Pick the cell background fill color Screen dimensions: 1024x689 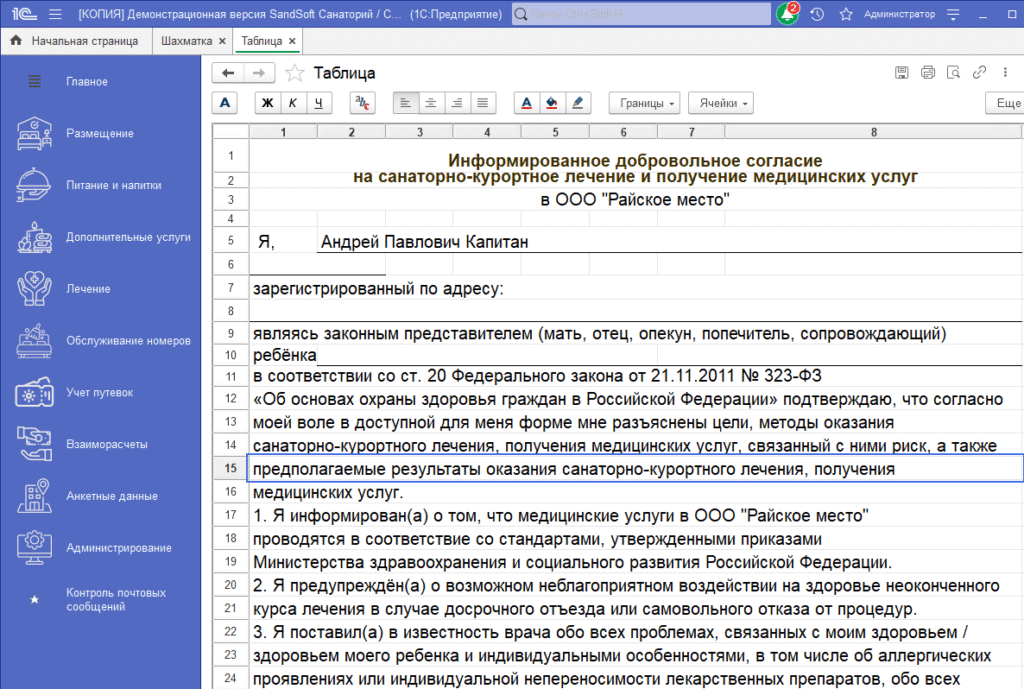click(552, 103)
